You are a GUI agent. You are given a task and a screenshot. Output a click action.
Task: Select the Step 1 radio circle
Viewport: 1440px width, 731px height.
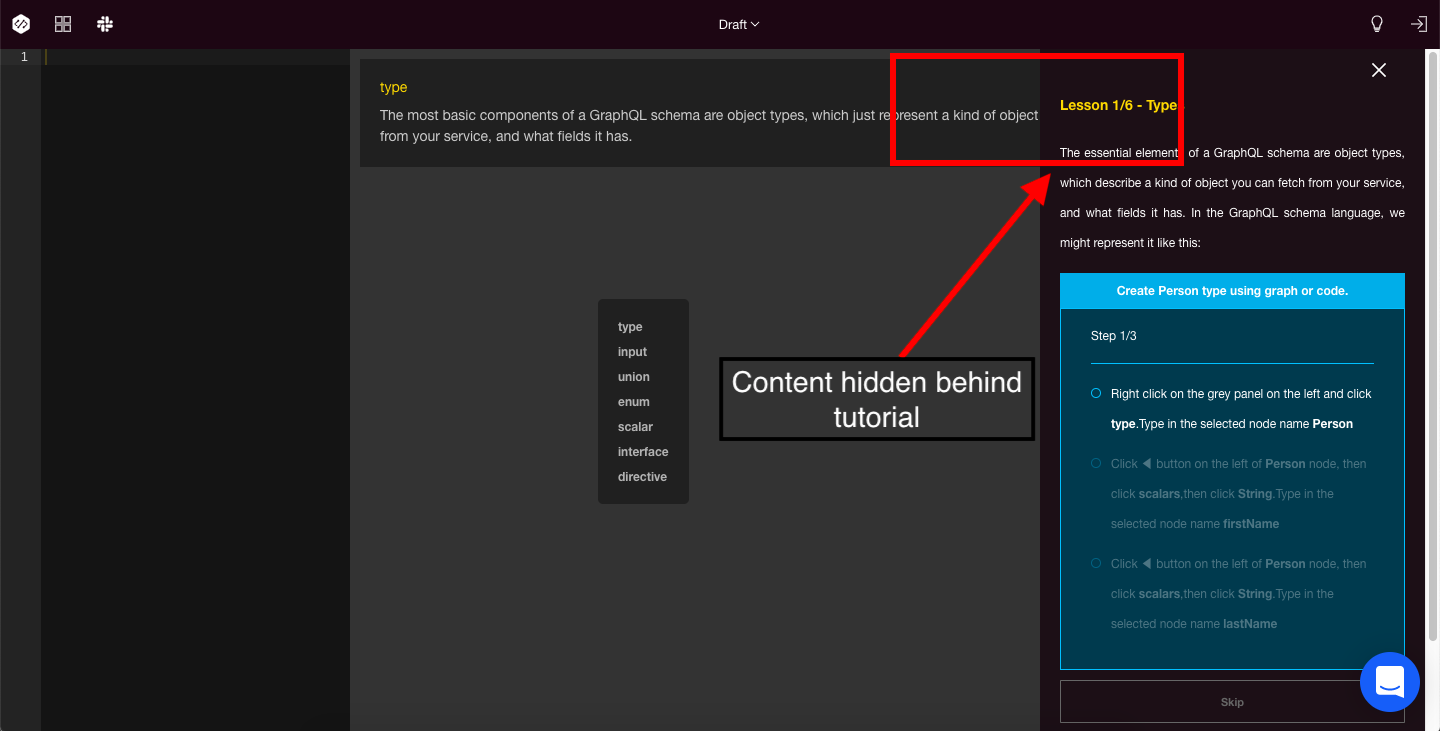pos(1095,393)
